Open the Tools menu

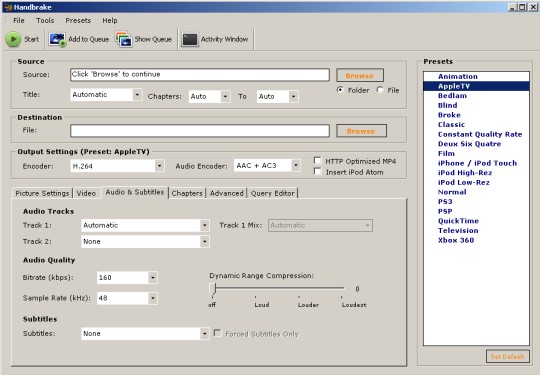(45, 21)
